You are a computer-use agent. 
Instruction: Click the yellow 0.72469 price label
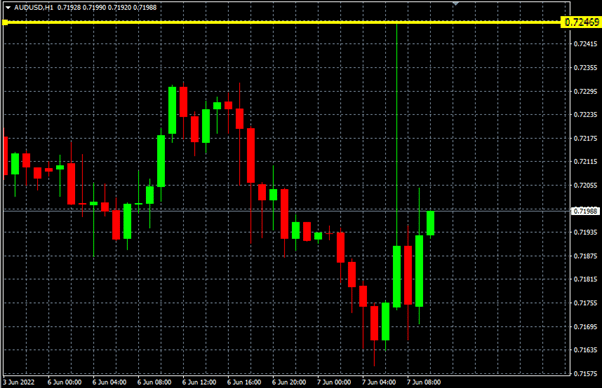(581, 22)
